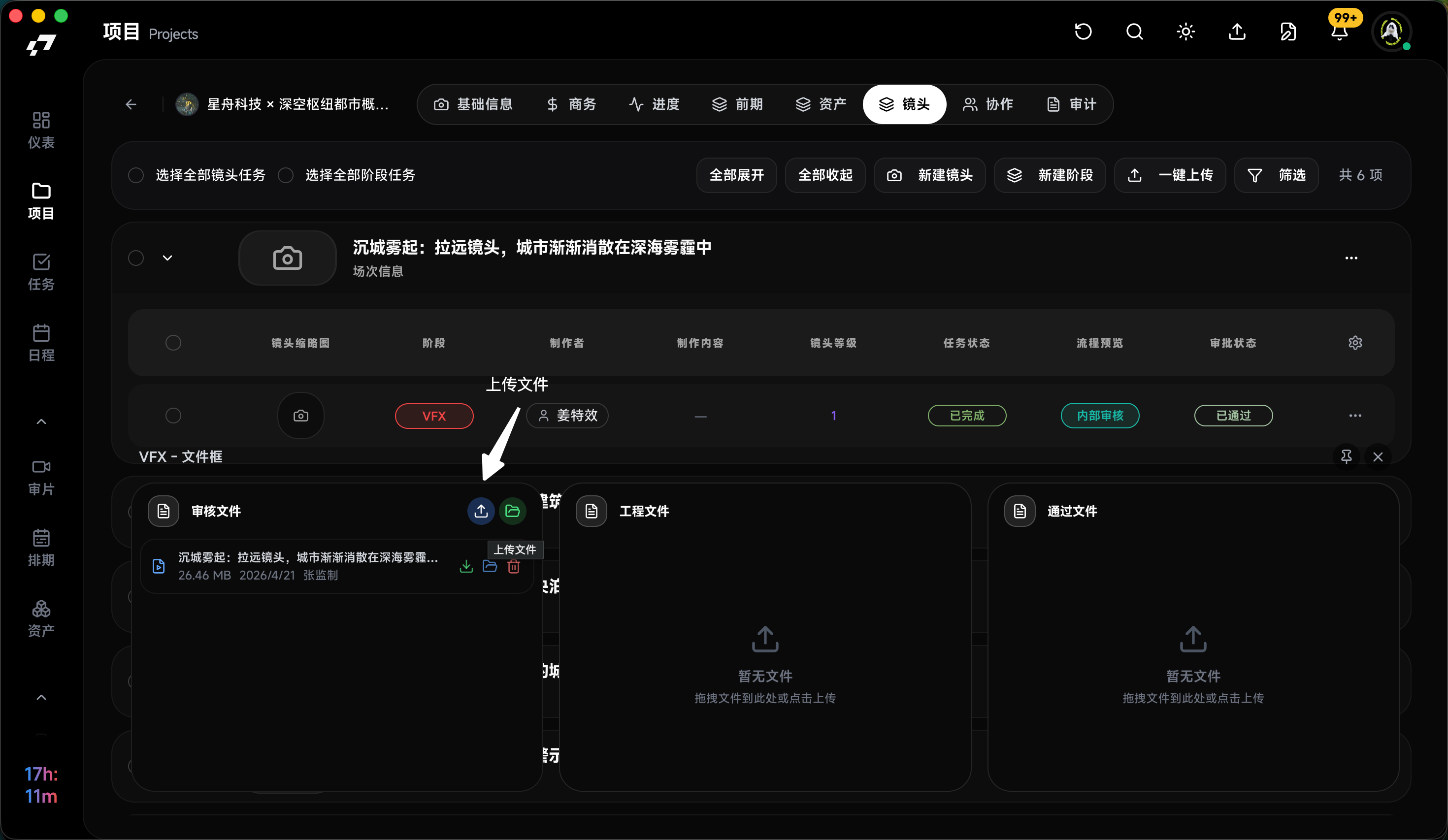Open more options for 沉城雾起 shot
Image resolution: width=1448 pixels, height=840 pixels.
pos(1351,258)
